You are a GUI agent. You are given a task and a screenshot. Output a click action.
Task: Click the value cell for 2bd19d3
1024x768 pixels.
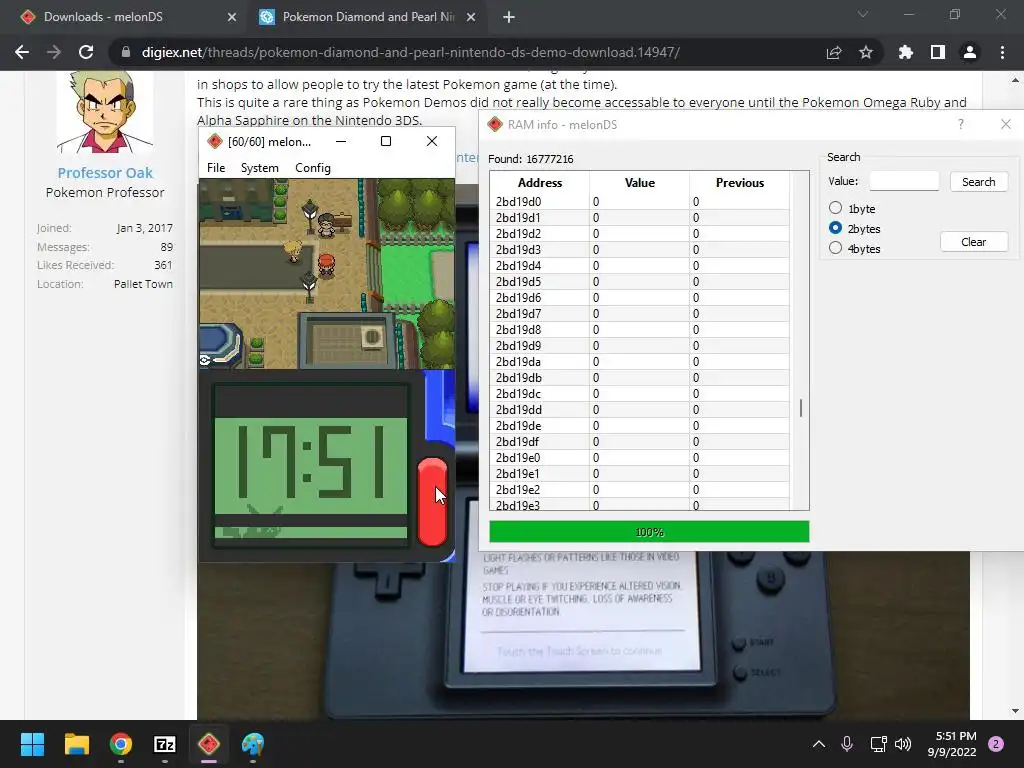click(x=639, y=249)
